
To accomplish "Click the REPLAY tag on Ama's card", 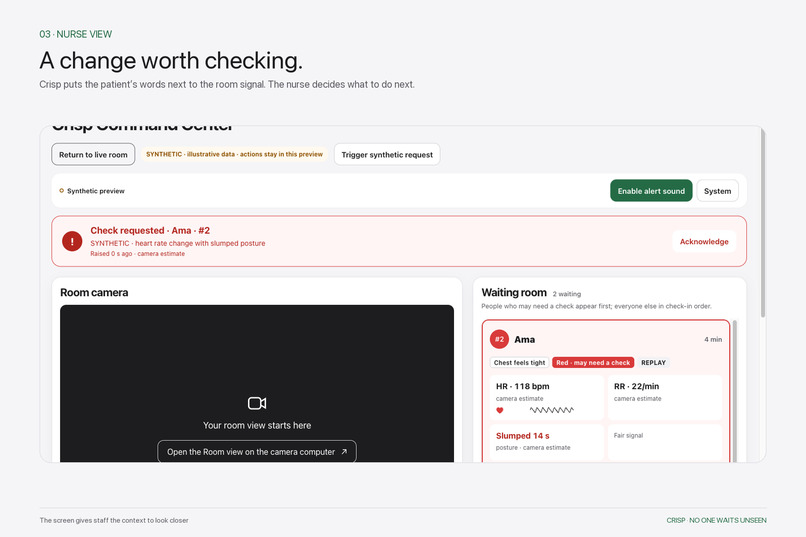I will [x=653, y=362].
